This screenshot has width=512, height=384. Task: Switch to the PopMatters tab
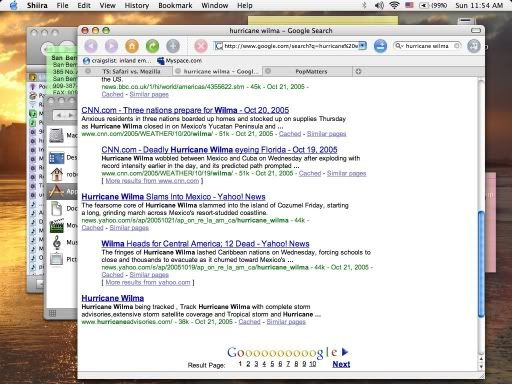(x=311, y=71)
